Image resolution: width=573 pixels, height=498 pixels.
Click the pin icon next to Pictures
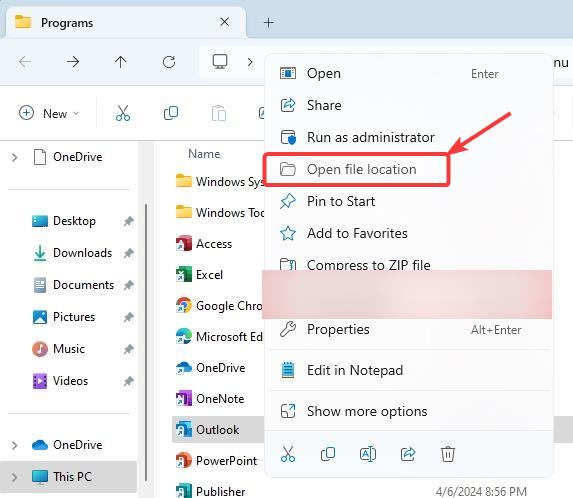point(128,317)
